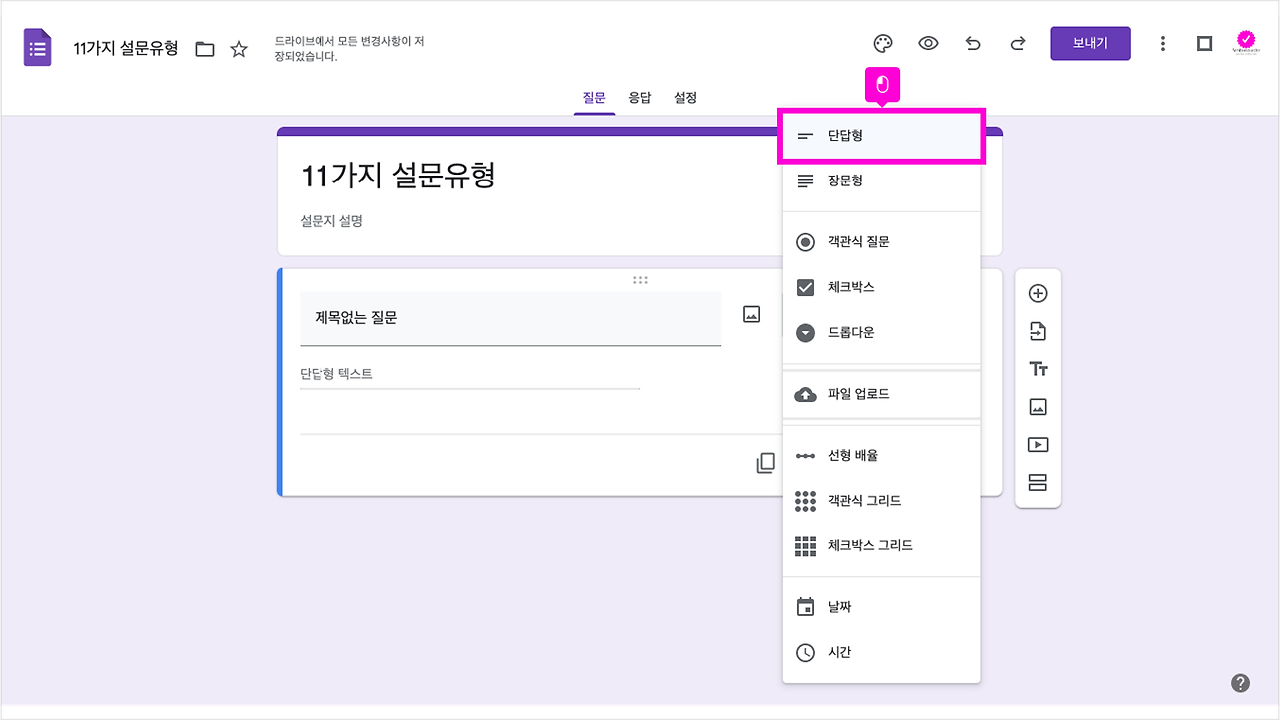The height and width of the screenshot is (720, 1280).
Task: Click the Undo icon
Action: [973, 43]
